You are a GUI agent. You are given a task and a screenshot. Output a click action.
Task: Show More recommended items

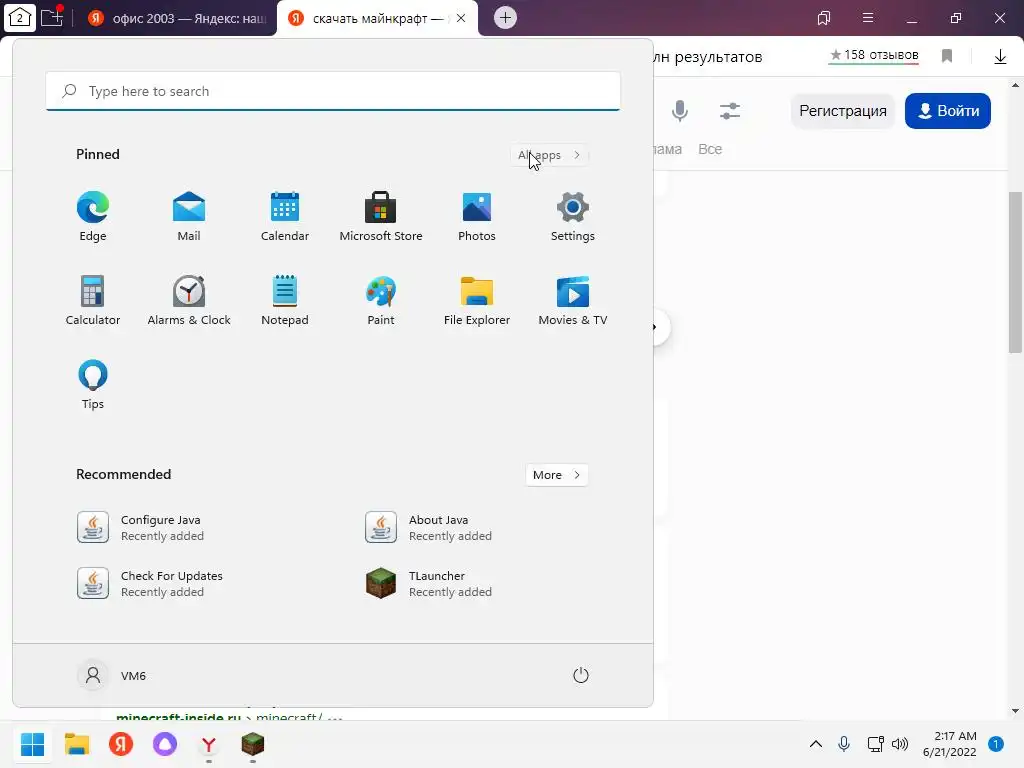pos(556,475)
